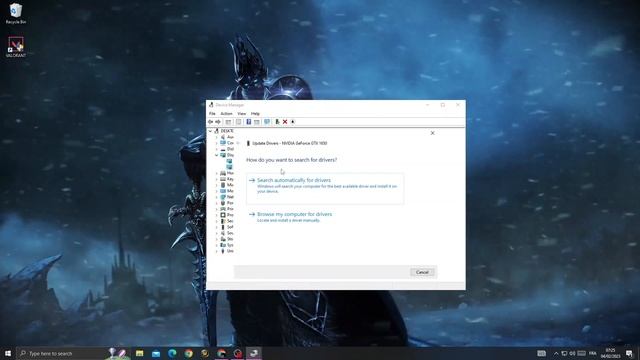The height and width of the screenshot is (360, 640).
Task: Show hidden system tray icons chevron
Action: click(x=556, y=353)
